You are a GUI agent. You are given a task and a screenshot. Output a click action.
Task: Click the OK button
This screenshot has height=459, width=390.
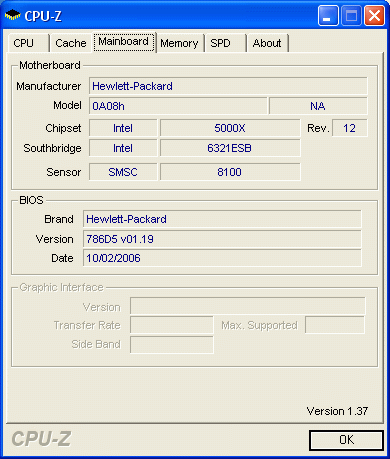pos(346,440)
